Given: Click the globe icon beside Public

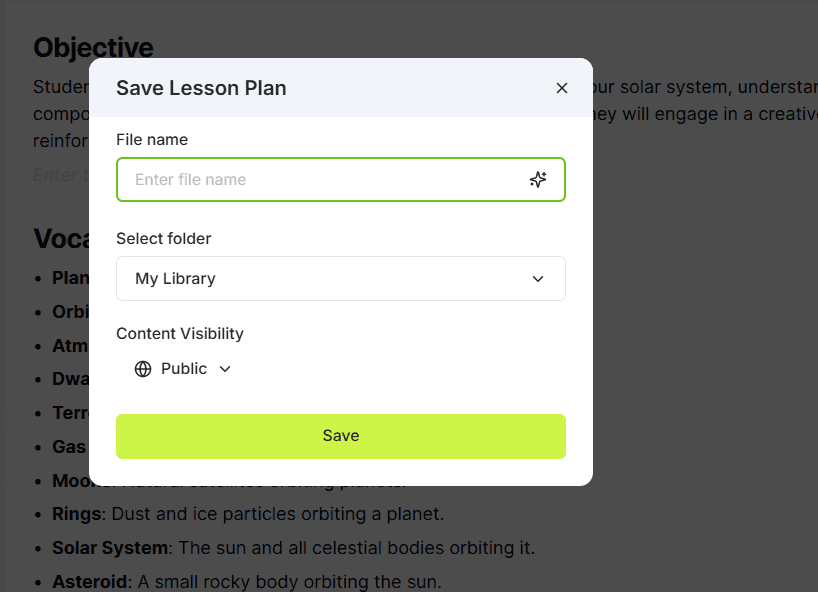Looking at the screenshot, I should tap(143, 369).
